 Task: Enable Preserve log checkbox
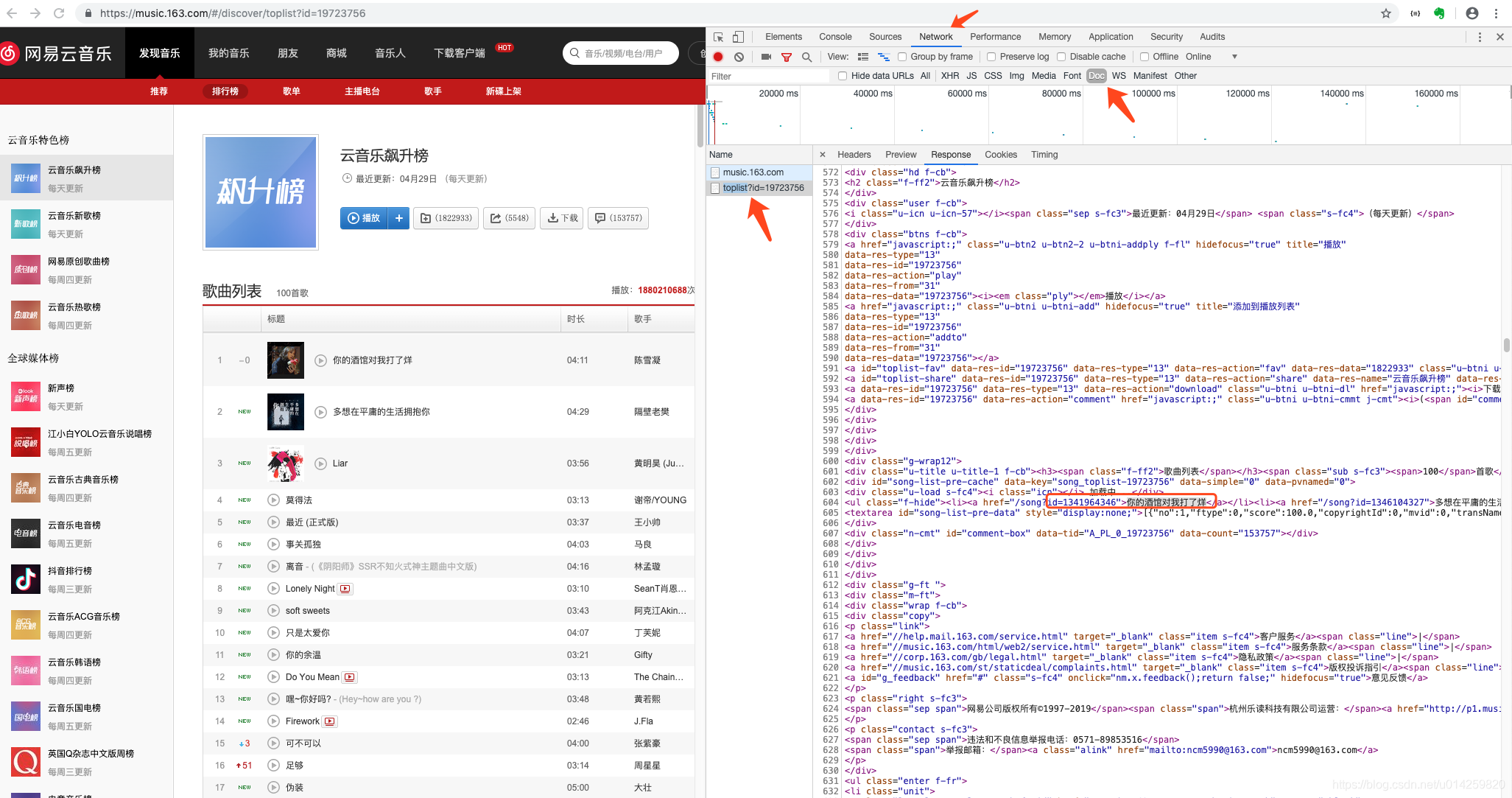pos(991,57)
